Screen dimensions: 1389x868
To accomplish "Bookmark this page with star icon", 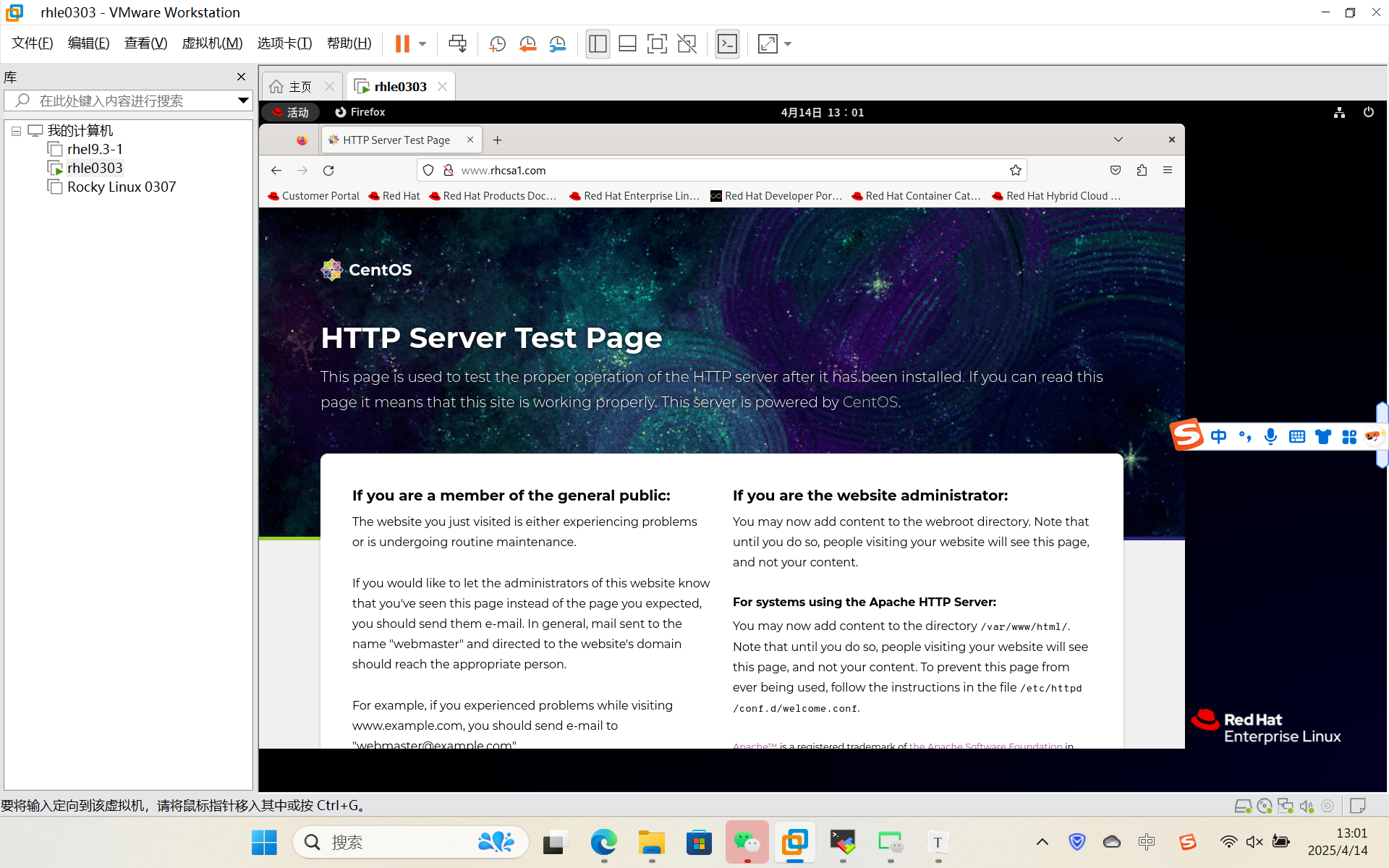I will tap(1016, 171).
